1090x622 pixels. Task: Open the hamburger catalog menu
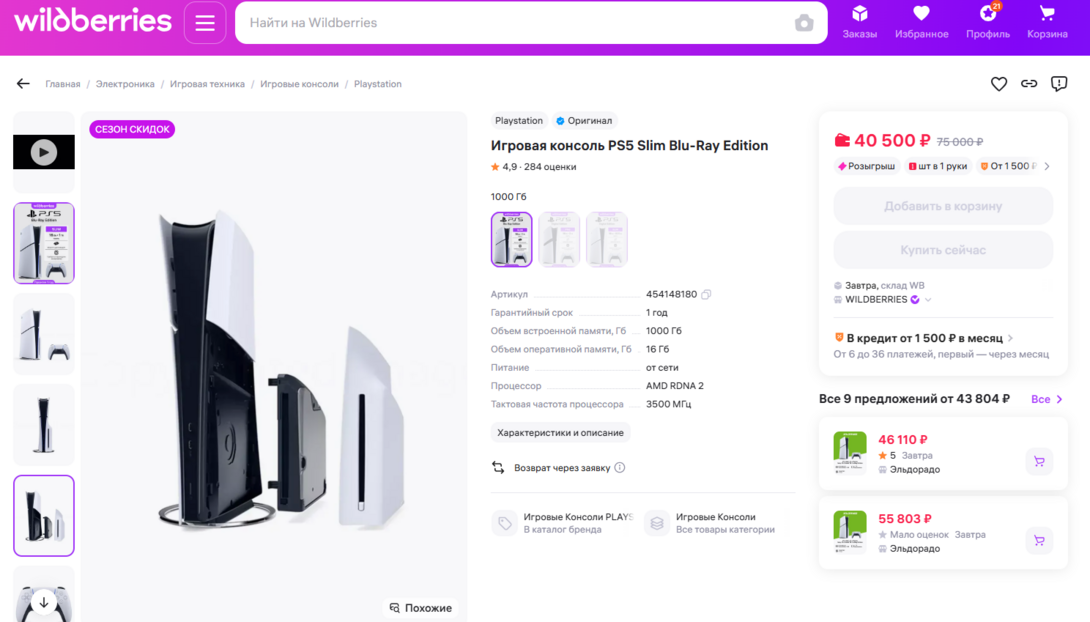[x=205, y=23]
